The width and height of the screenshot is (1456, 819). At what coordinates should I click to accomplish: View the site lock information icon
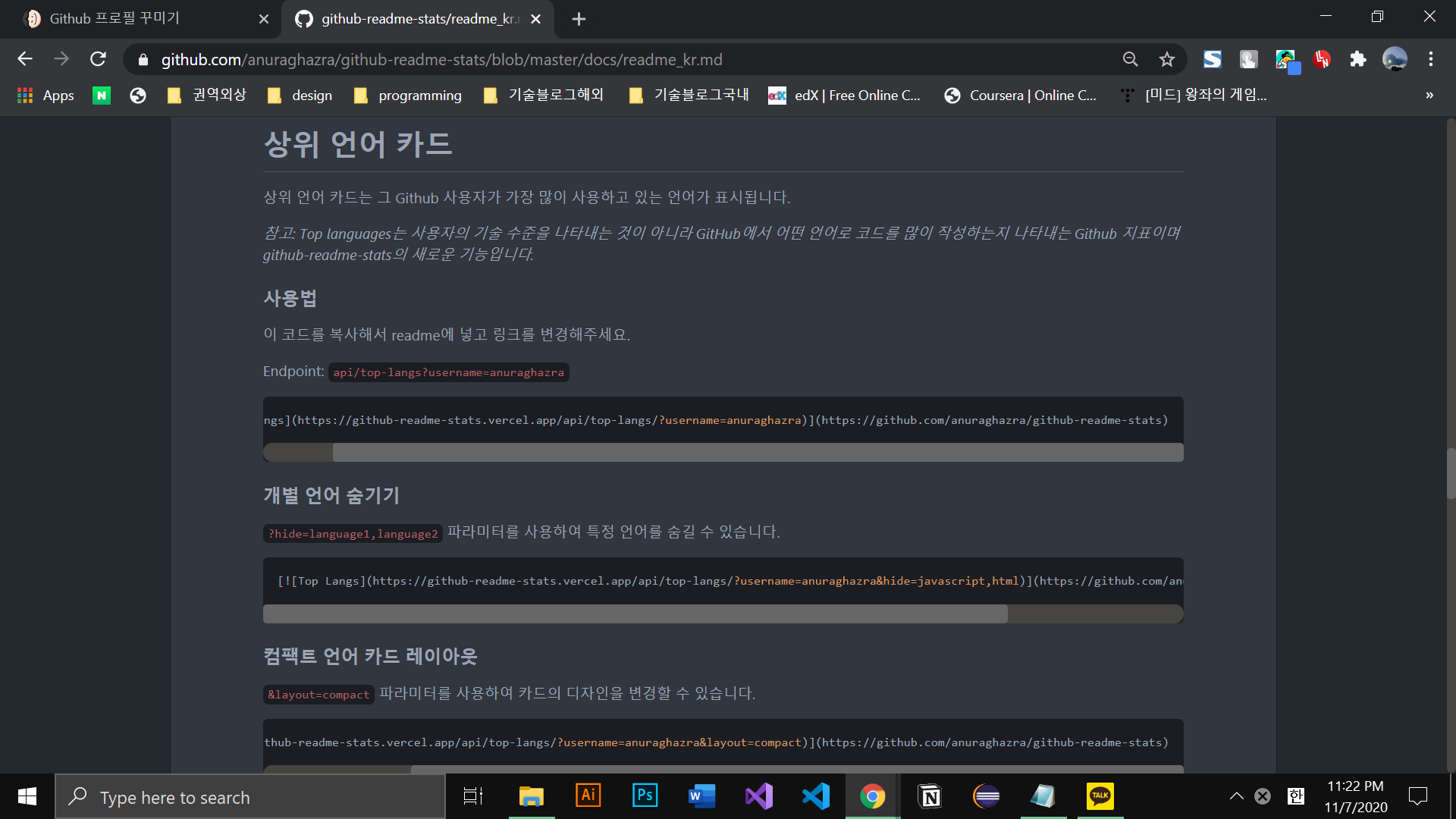pyautogui.click(x=143, y=59)
